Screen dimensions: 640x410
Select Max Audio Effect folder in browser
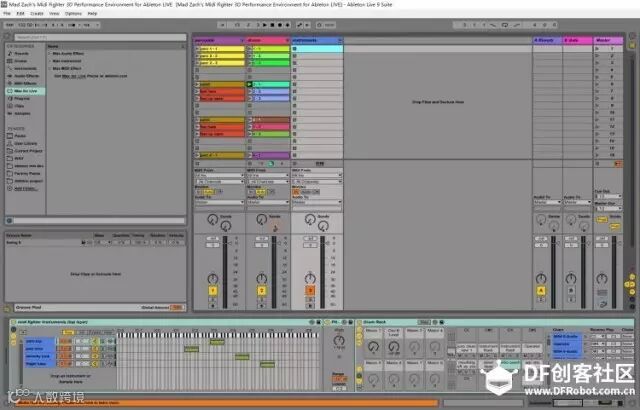pyautogui.click(x=68, y=53)
